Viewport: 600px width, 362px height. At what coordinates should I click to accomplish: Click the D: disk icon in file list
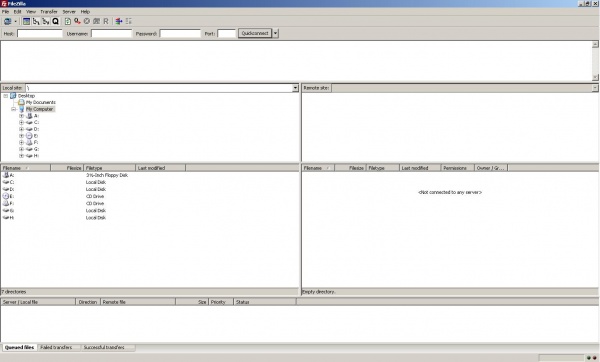(6, 189)
